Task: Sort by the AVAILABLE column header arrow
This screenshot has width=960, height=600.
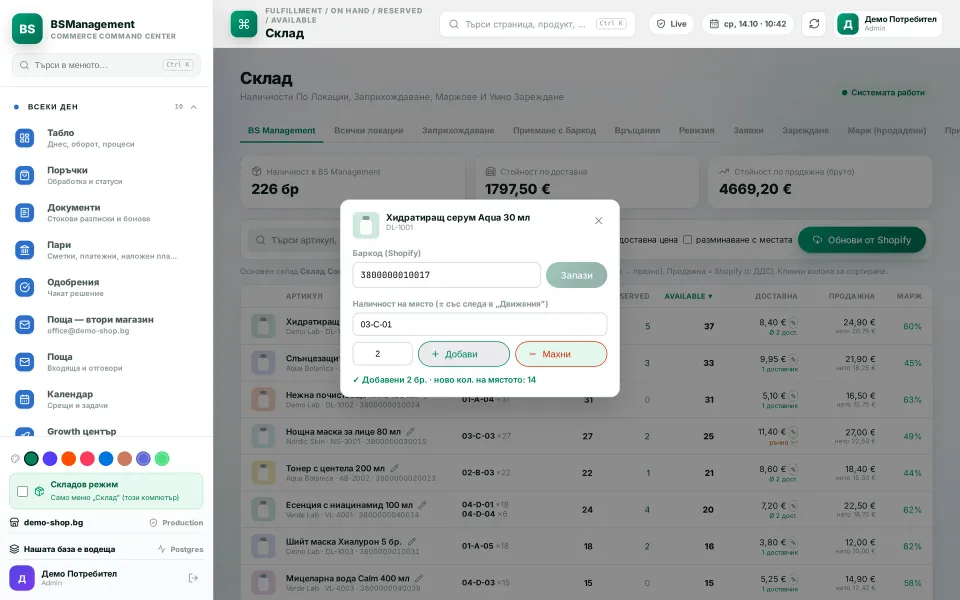Action: (x=710, y=296)
